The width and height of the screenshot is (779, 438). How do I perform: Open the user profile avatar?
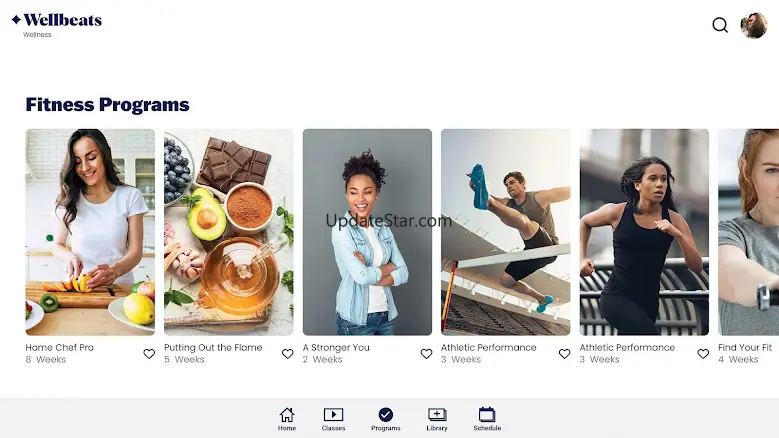(754, 25)
